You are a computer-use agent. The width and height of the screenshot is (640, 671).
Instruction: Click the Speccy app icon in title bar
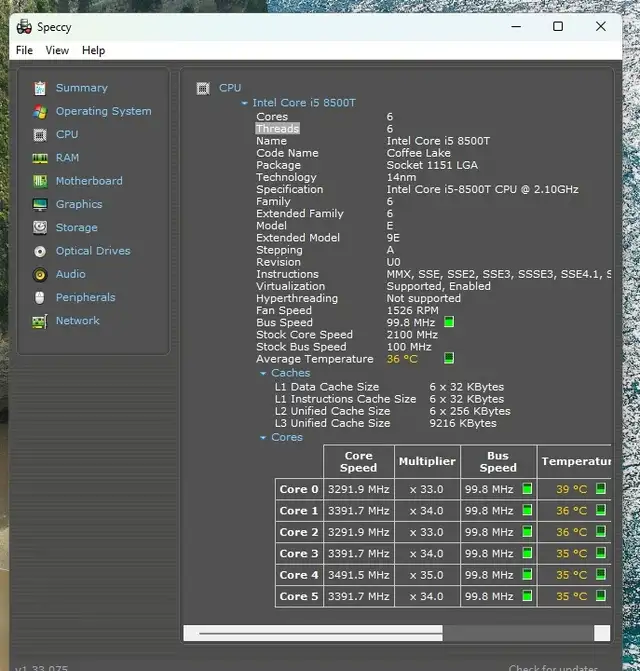24,27
